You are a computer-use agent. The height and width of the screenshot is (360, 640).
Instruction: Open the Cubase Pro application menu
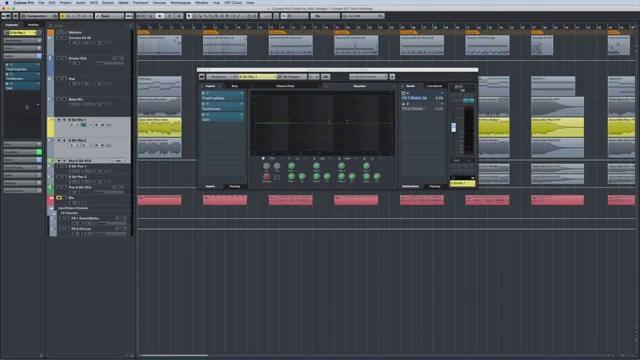click(x=24, y=2)
